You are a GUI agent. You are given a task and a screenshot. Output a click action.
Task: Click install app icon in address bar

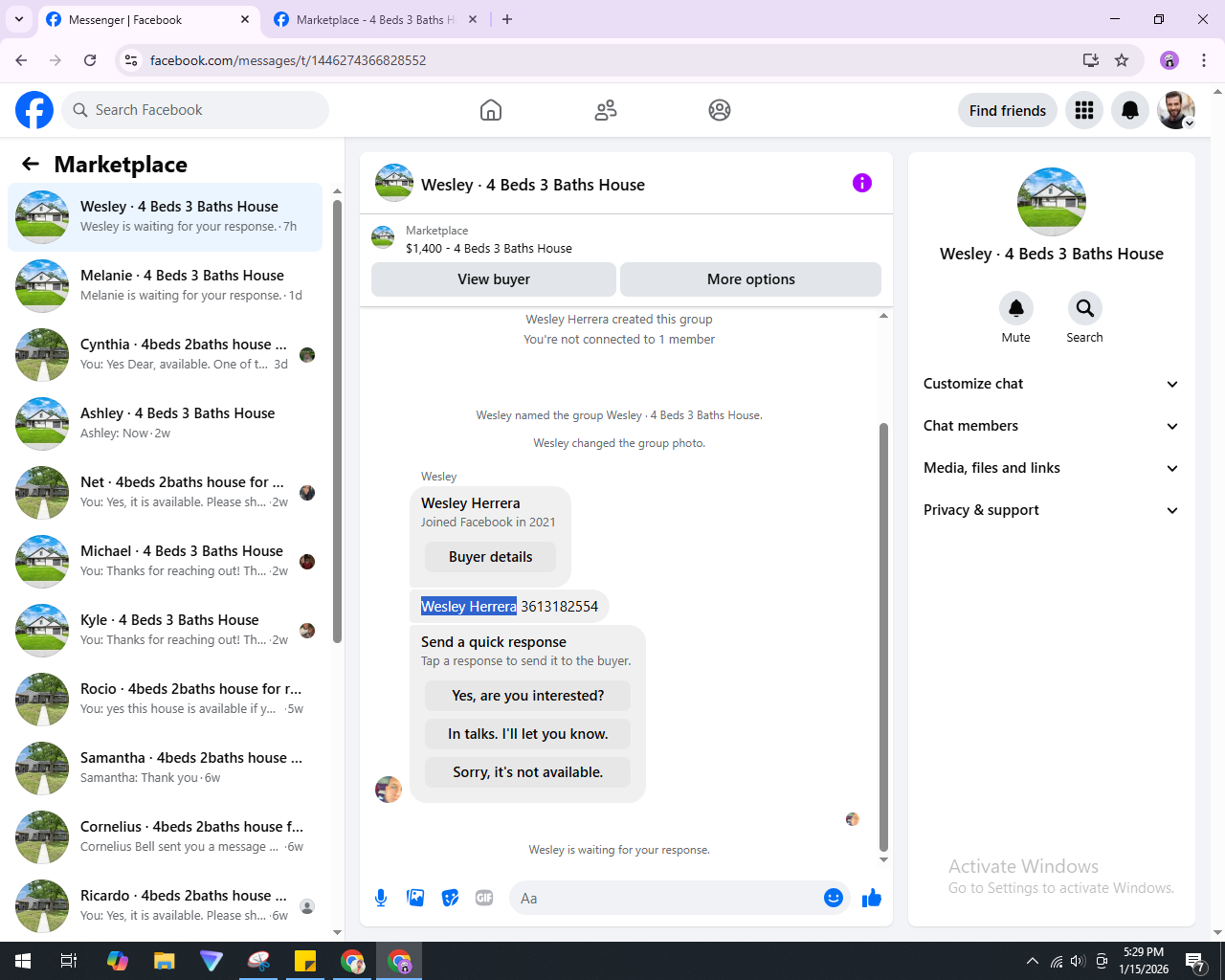click(x=1091, y=60)
